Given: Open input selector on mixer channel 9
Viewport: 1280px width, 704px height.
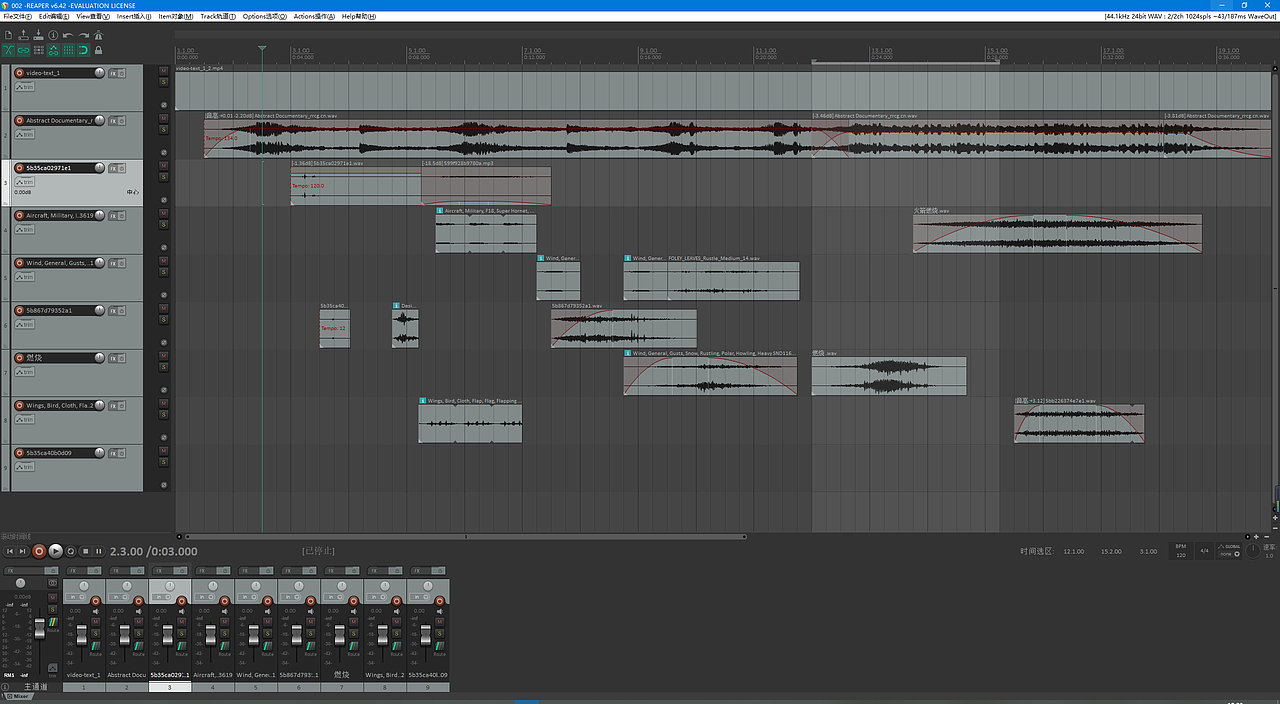Looking at the screenshot, I should point(419,597).
